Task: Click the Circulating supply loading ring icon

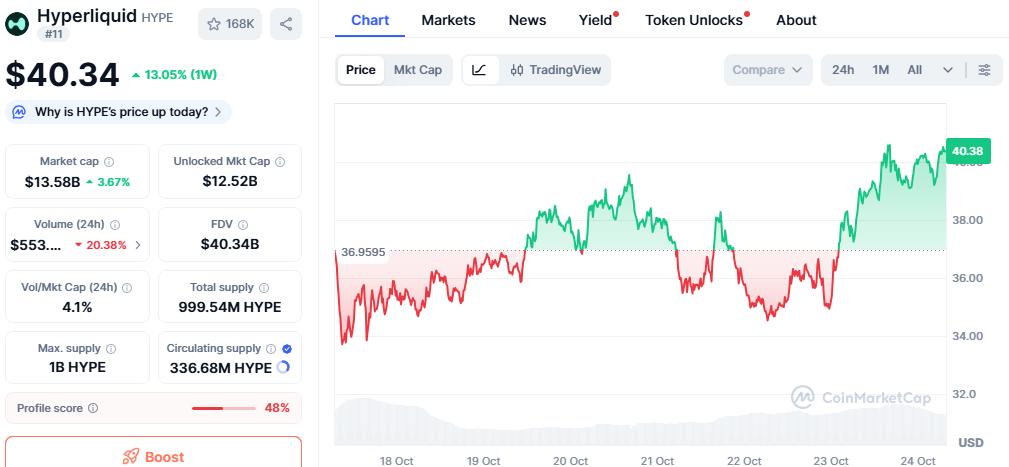Action: (x=283, y=368)
